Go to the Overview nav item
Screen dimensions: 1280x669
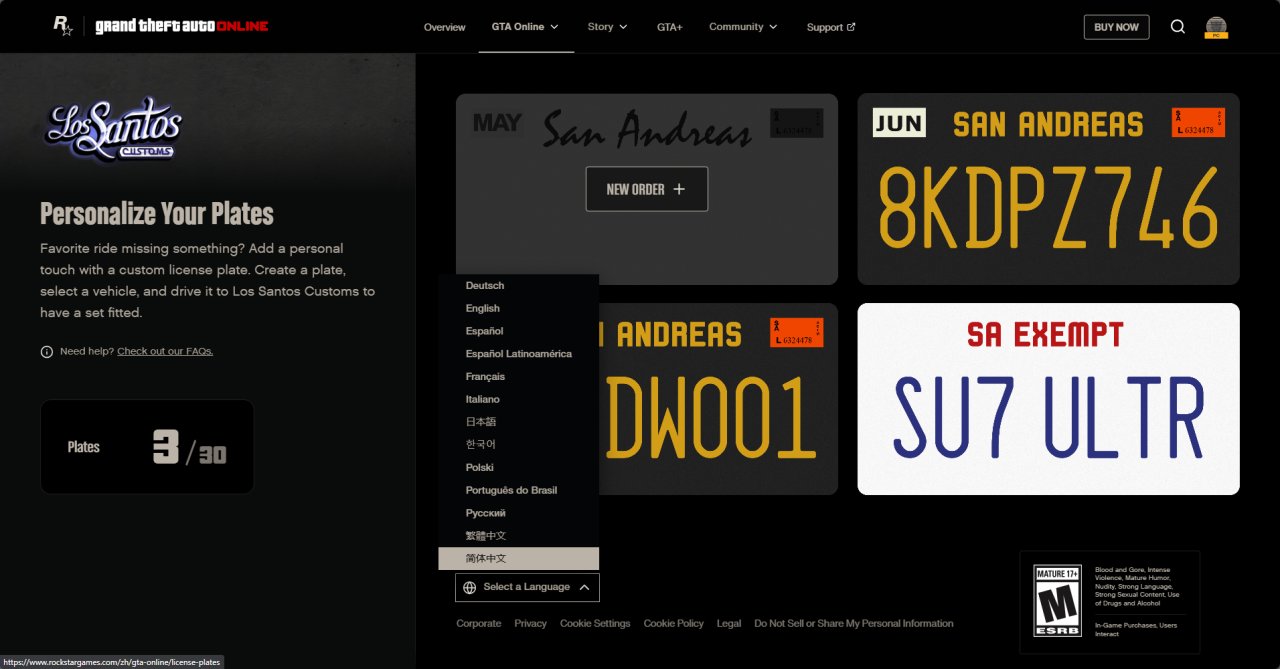(444, 27)
